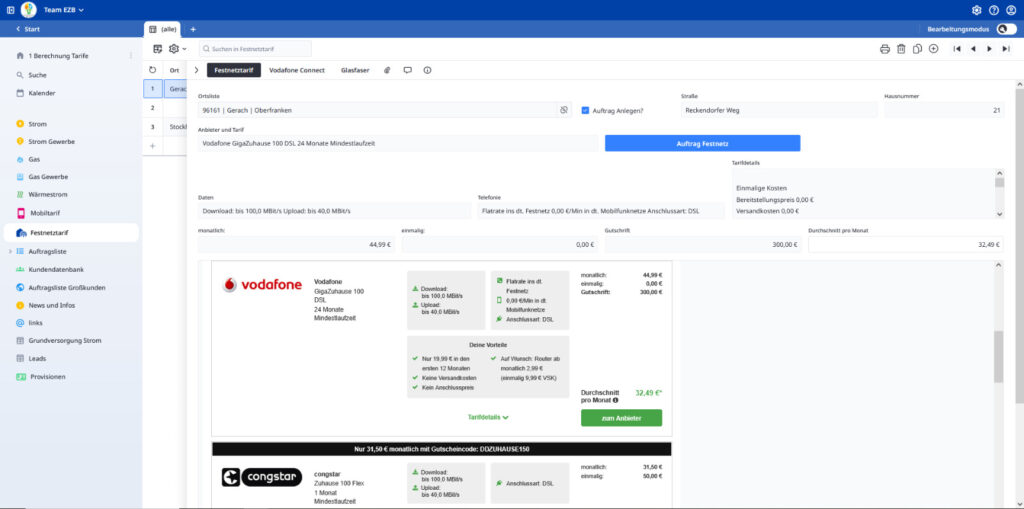
Task: Open Kundendatenbank in the sidebar
Action: 56,269
